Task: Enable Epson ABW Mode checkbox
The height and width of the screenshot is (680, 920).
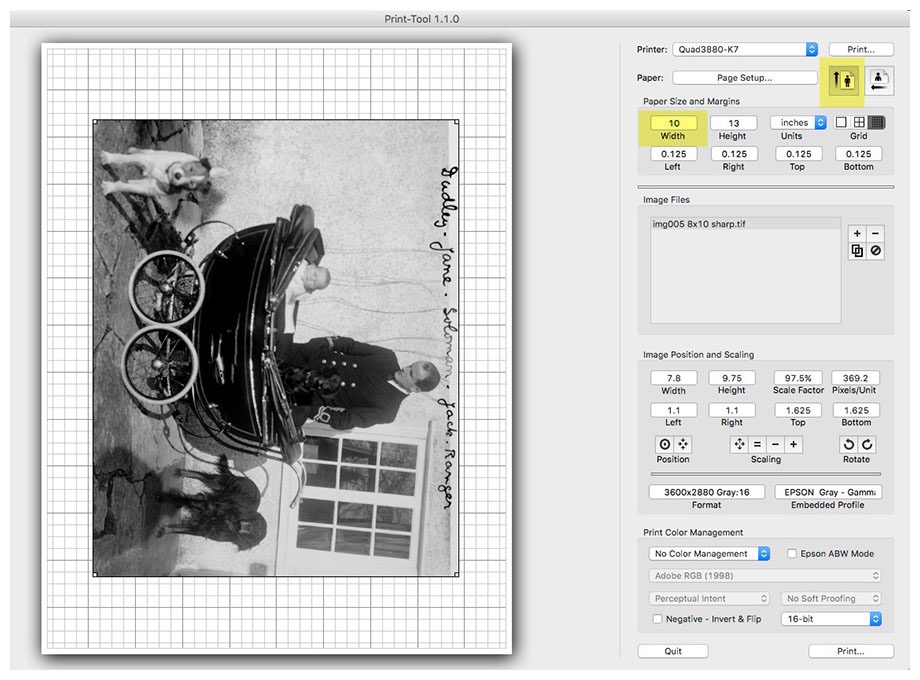Action: (x=792, y=554)
